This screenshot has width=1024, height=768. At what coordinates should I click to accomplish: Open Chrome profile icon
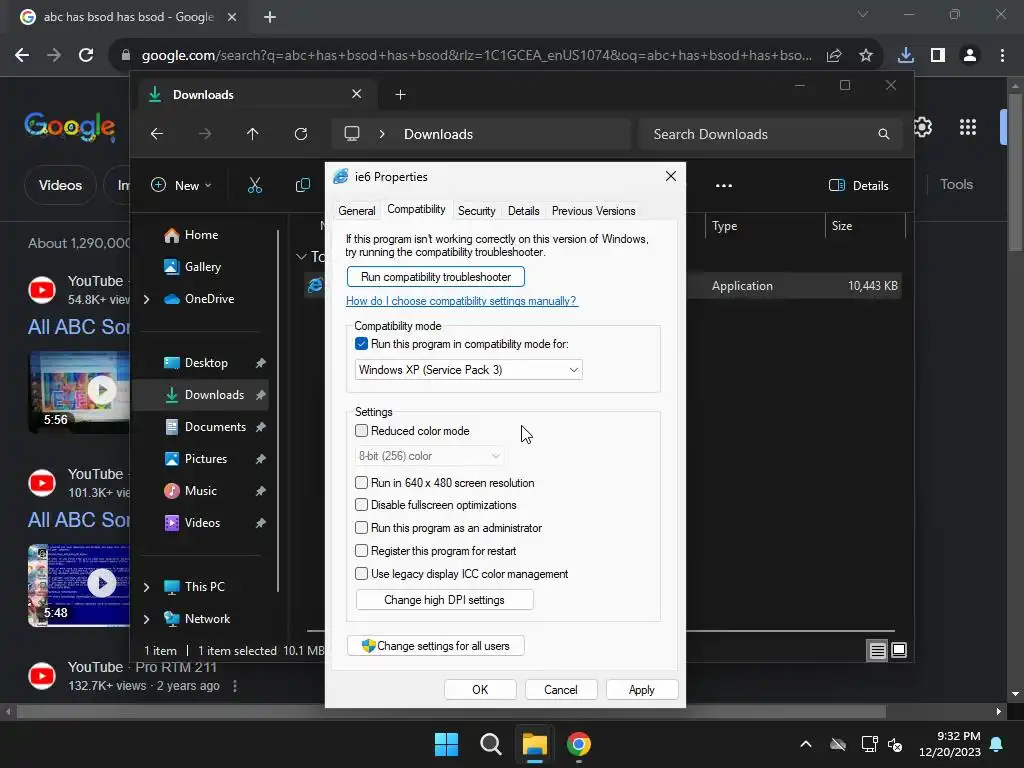(x=970, y=56)
